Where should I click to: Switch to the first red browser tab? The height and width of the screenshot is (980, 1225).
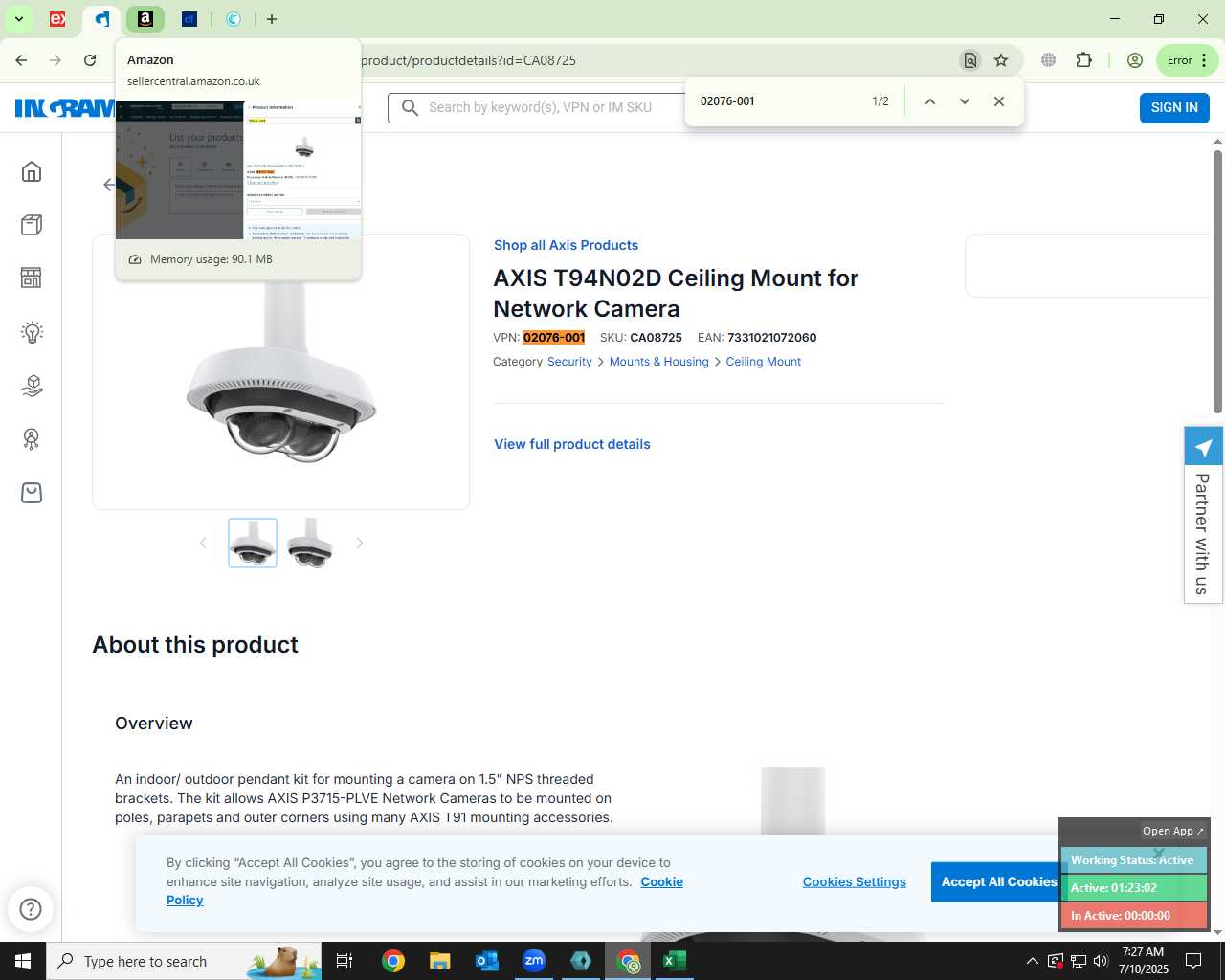tap(57, 19)
